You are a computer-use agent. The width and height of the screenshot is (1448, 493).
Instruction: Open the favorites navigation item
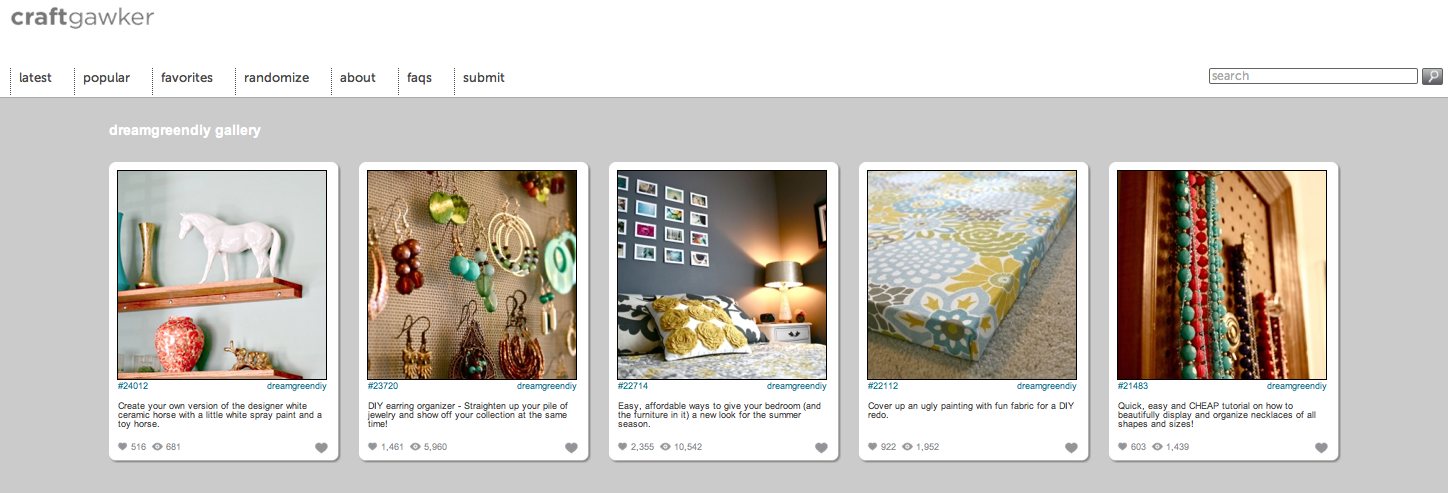[187, 77]
